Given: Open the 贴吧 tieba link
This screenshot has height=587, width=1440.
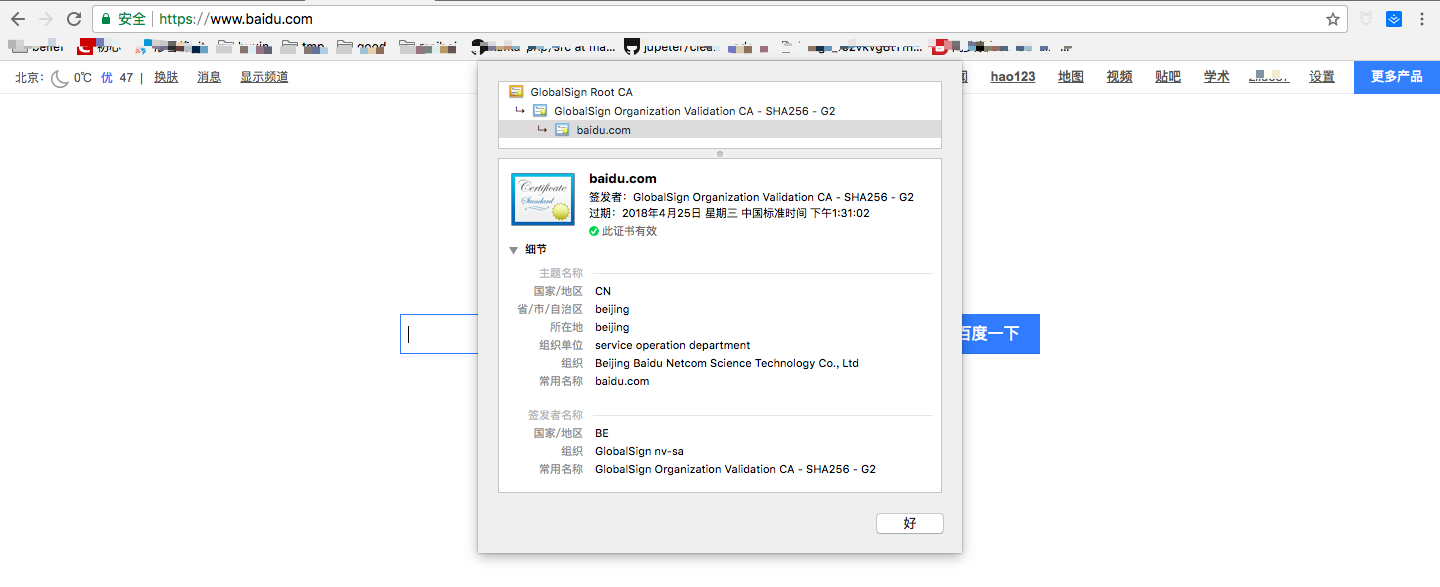Looking at the screenshot, I should point(1168,77).
